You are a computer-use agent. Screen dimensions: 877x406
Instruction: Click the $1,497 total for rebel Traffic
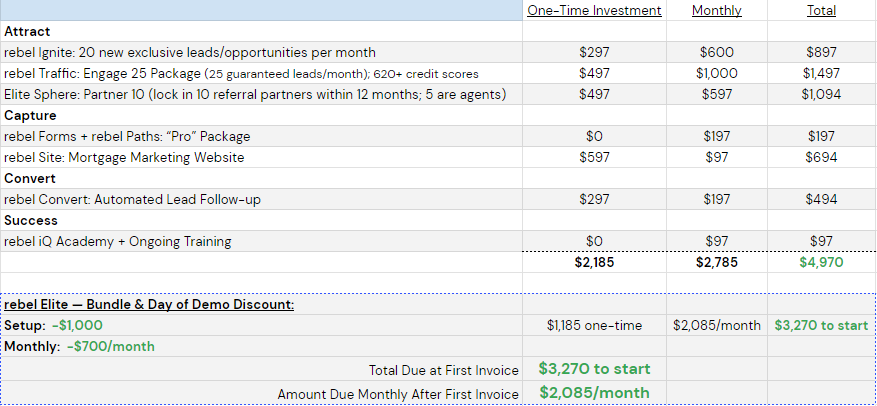(x=821, y=73)
